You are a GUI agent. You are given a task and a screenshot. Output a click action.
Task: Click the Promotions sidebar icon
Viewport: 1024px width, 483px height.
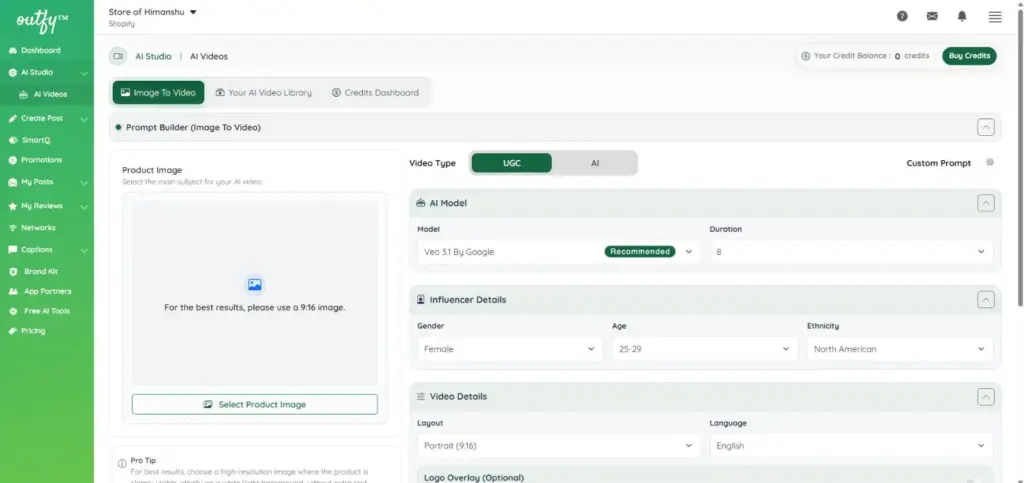point(13,160)
